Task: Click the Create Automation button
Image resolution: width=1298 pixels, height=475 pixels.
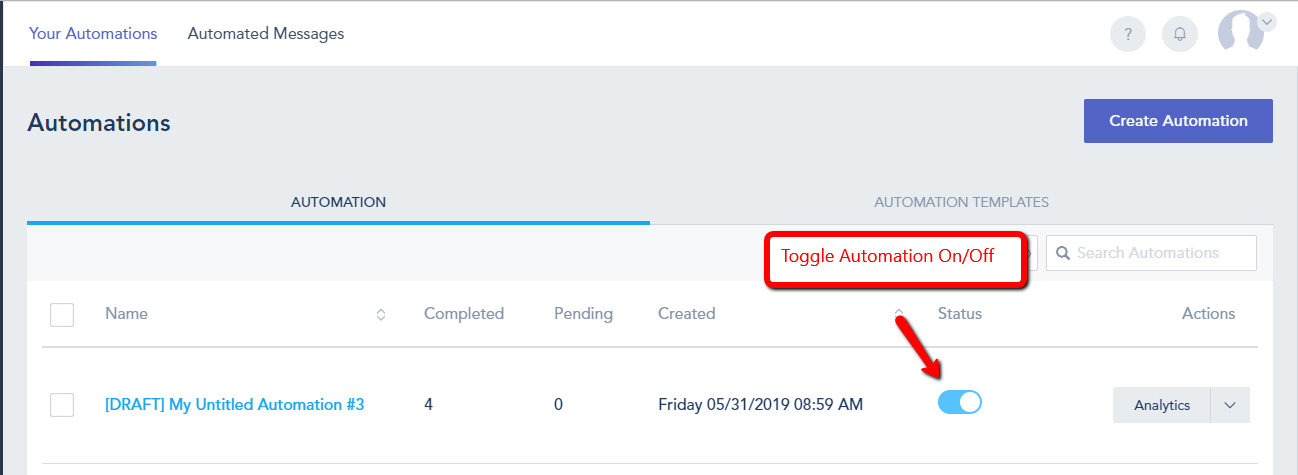Action: [1178, 121]
